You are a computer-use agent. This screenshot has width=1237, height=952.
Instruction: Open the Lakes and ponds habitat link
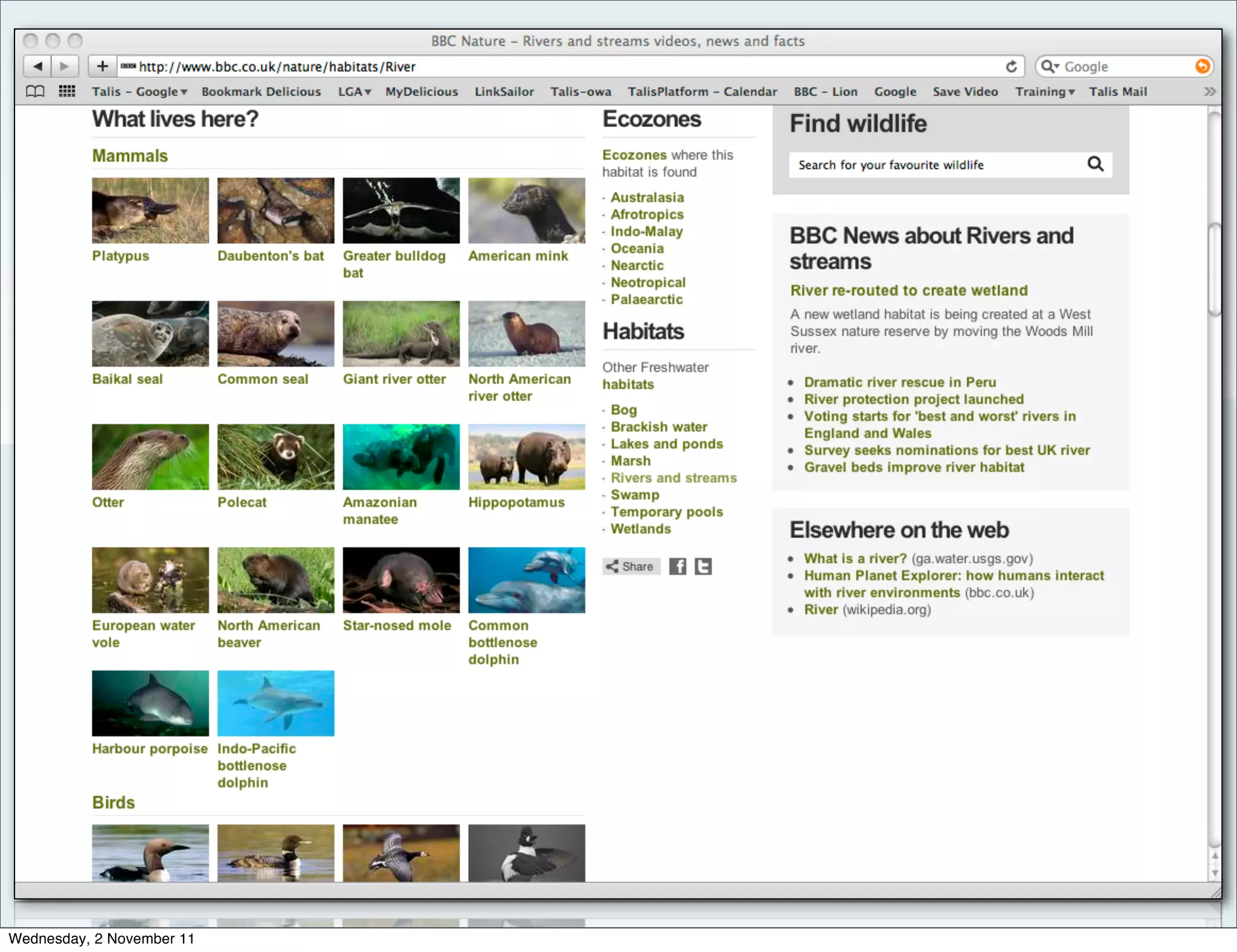(x=666, y=444)
